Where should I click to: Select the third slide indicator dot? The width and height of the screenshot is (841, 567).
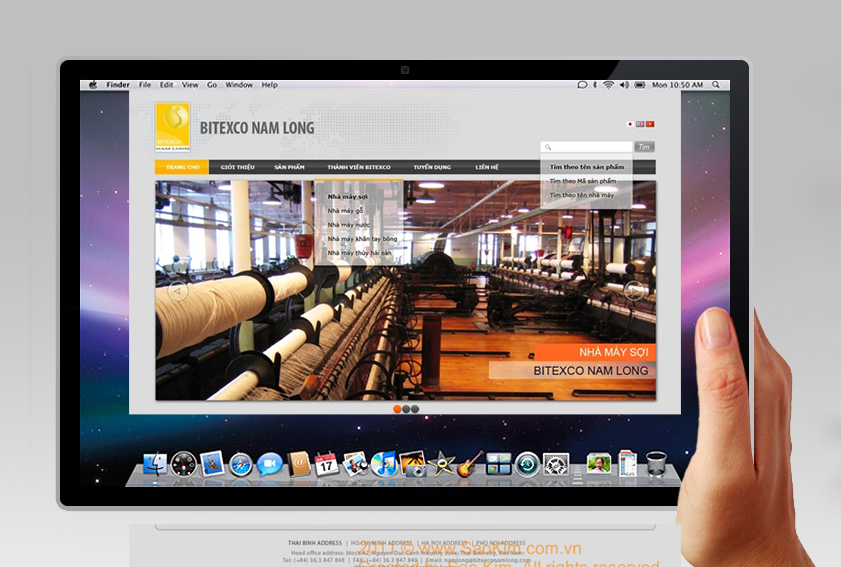click(x=415, y=409)
